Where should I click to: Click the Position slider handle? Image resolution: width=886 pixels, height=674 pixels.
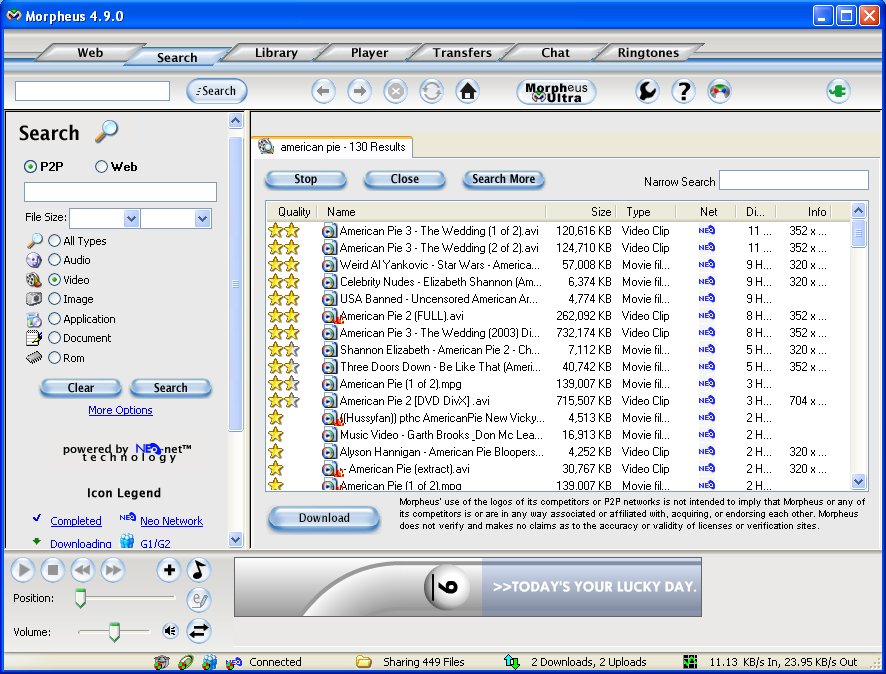[80, 598]
